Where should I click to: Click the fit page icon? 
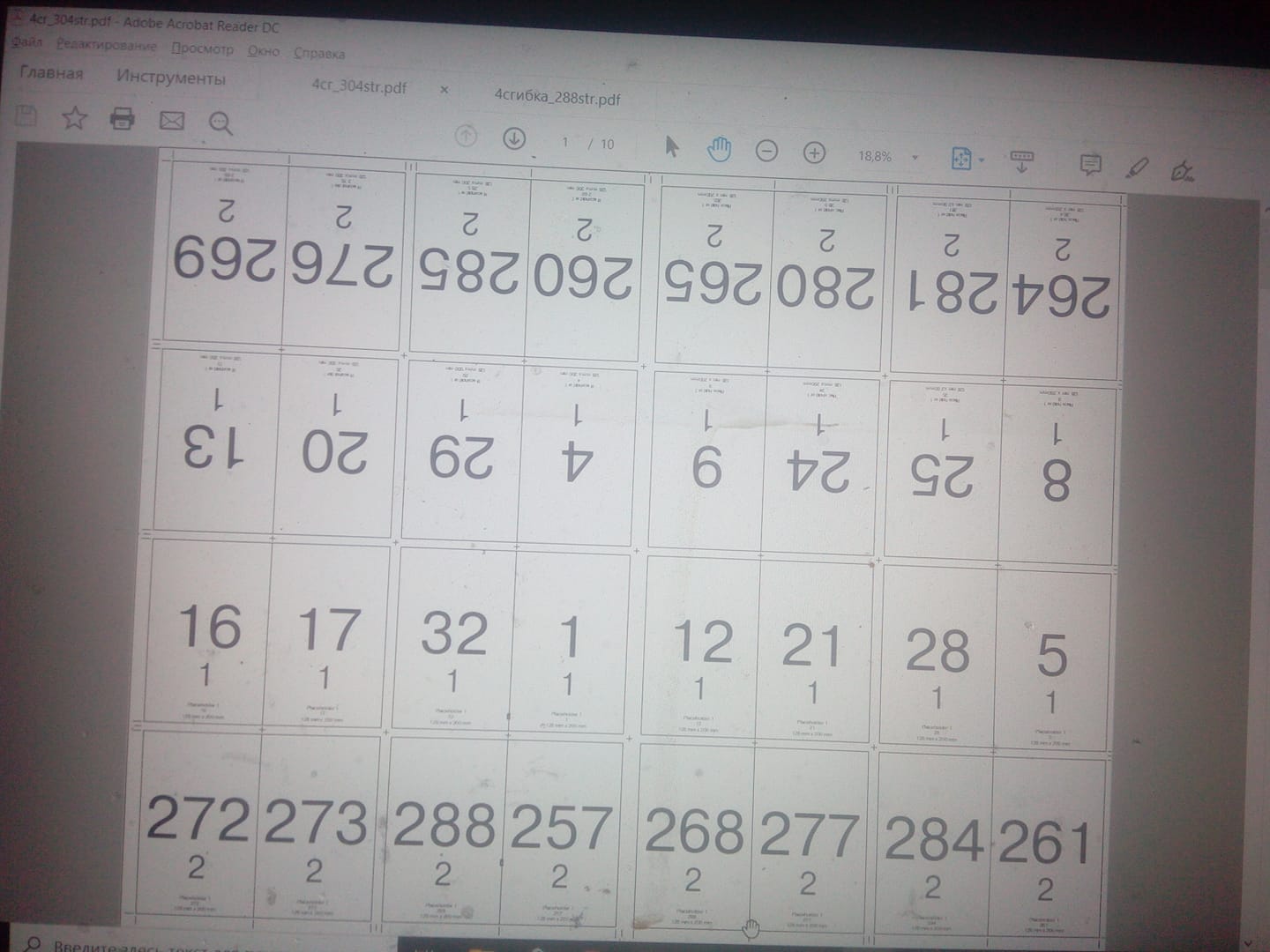pos(960,159)
